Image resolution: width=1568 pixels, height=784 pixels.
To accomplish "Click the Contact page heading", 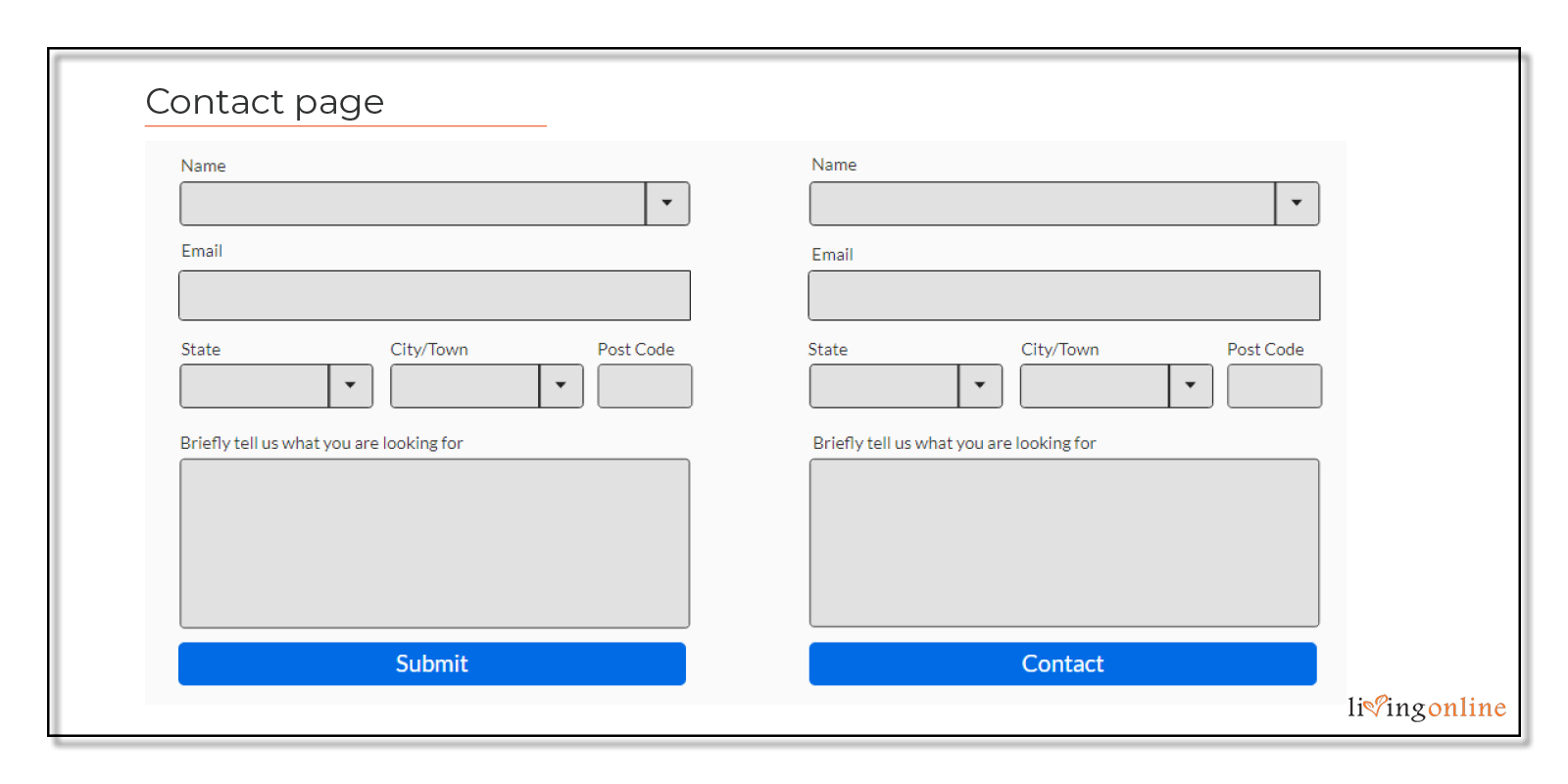I will coord(265,102).
